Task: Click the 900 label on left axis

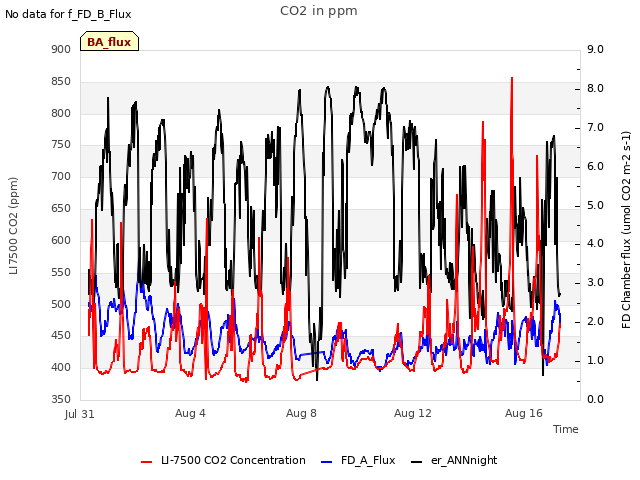Action: pyautogui.click(x=61, y=49)
